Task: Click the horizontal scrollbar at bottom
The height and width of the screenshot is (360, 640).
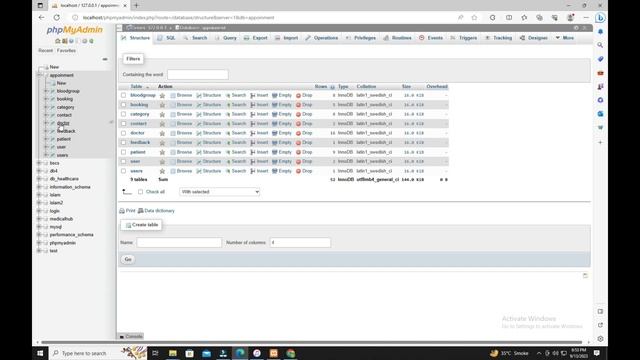Action: [312, 342]
